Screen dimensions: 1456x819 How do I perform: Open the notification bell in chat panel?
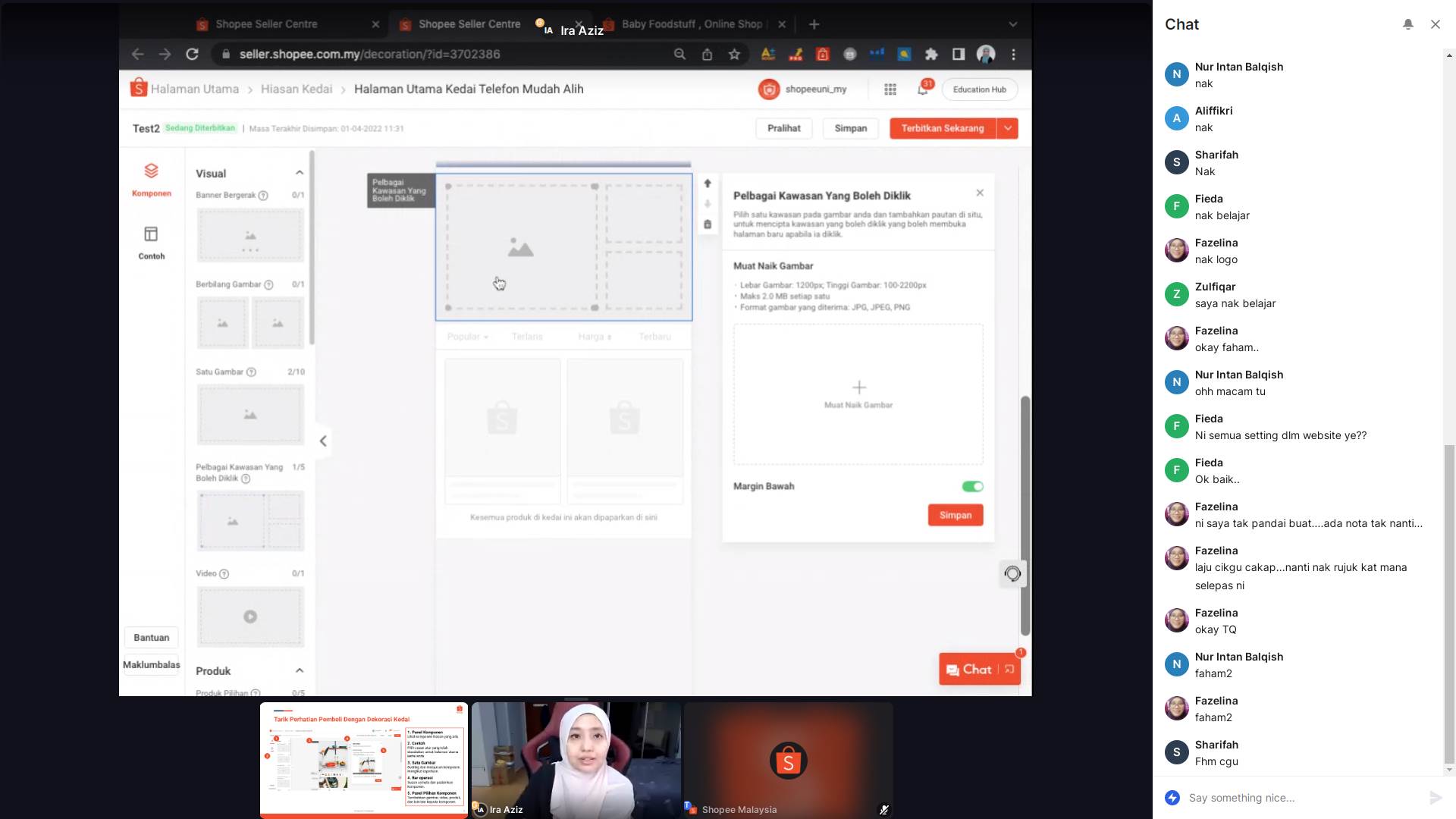(1407, 24)
